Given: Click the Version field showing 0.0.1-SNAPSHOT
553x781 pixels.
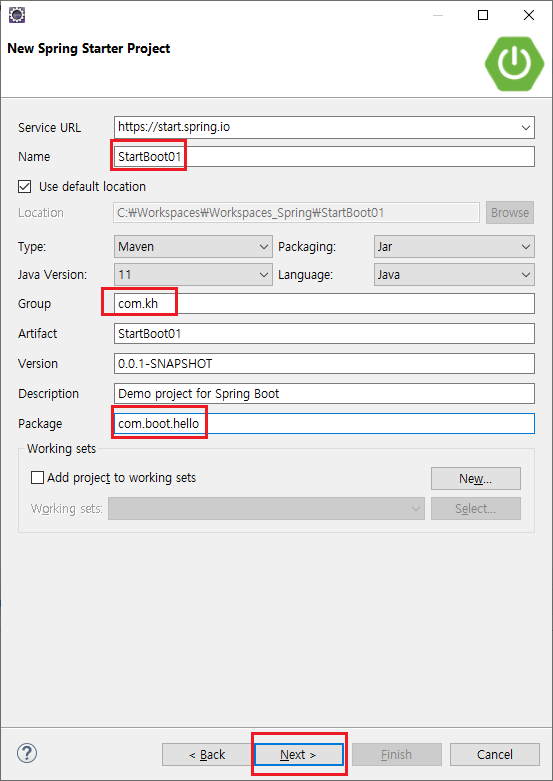Looking at the screenshot, I should point(324,364).
